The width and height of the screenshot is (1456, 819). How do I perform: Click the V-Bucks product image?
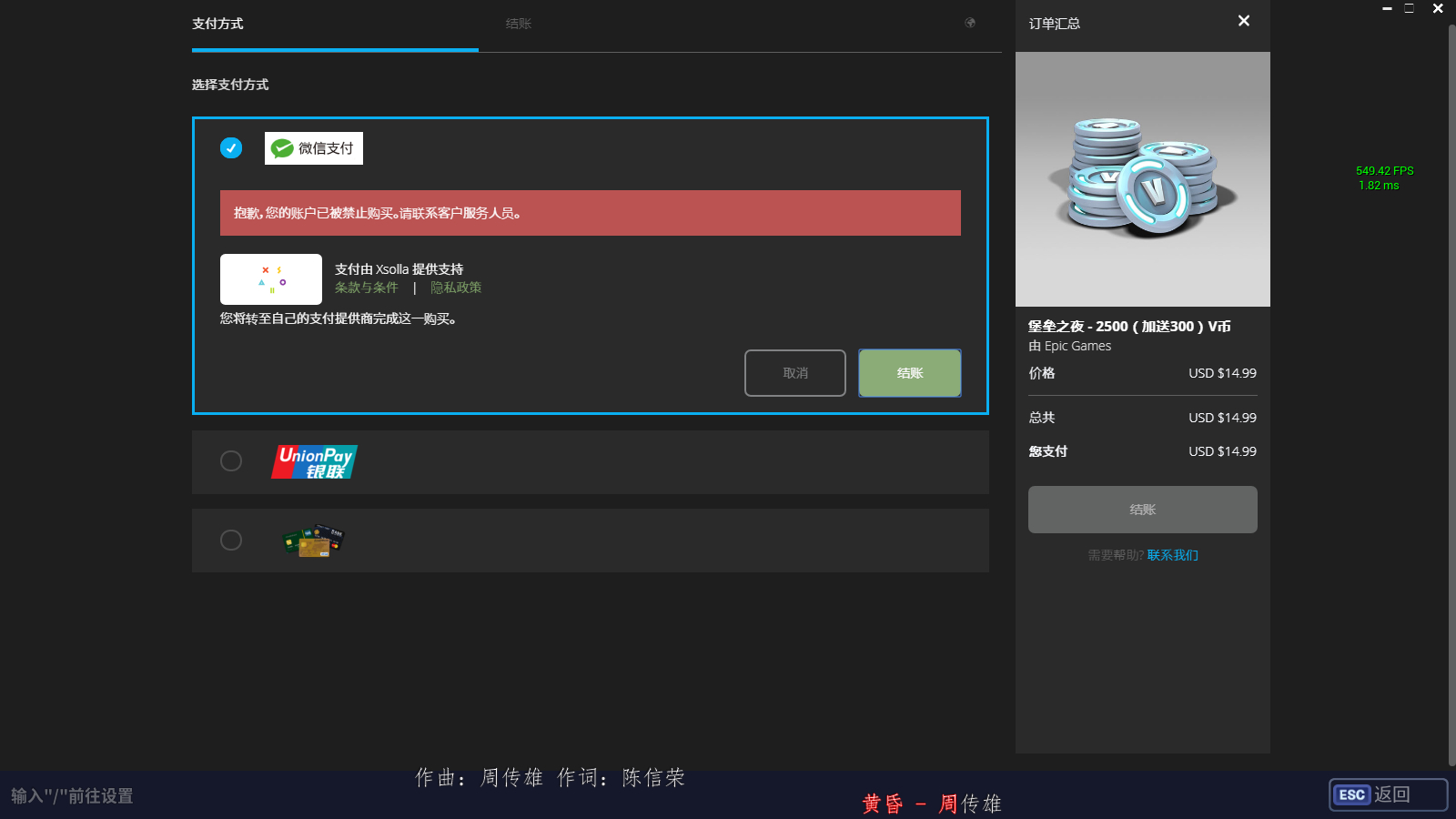tap(1143, 179)
